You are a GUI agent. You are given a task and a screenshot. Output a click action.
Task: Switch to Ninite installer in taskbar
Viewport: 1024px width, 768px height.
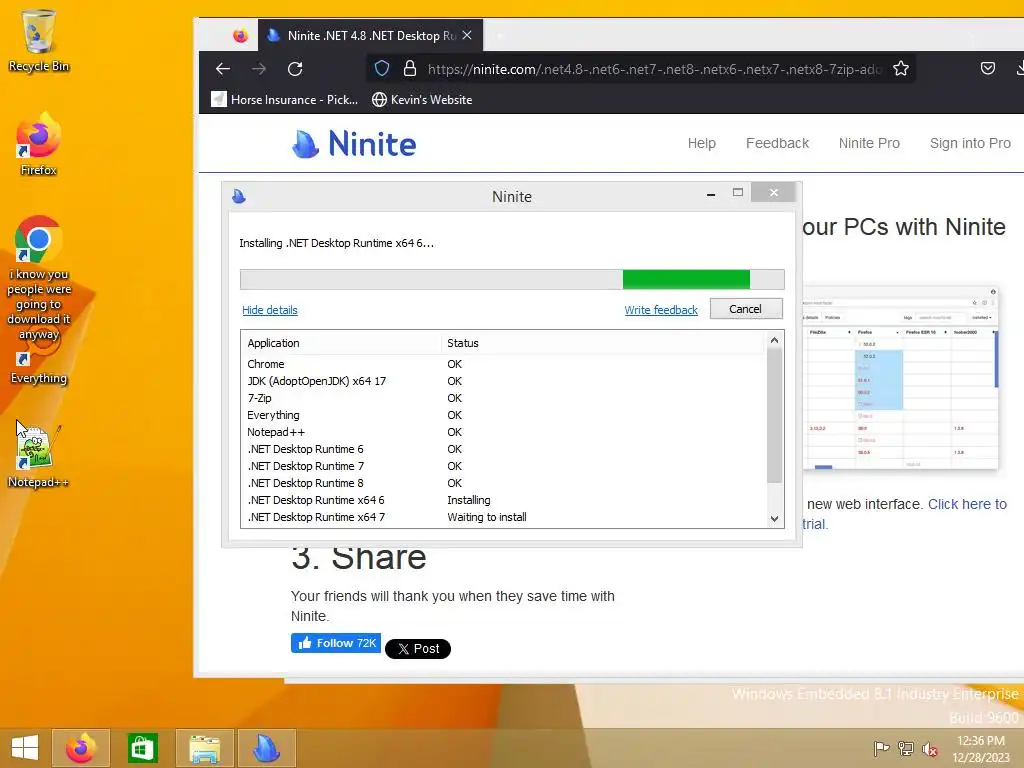click(x=266, y=748)
